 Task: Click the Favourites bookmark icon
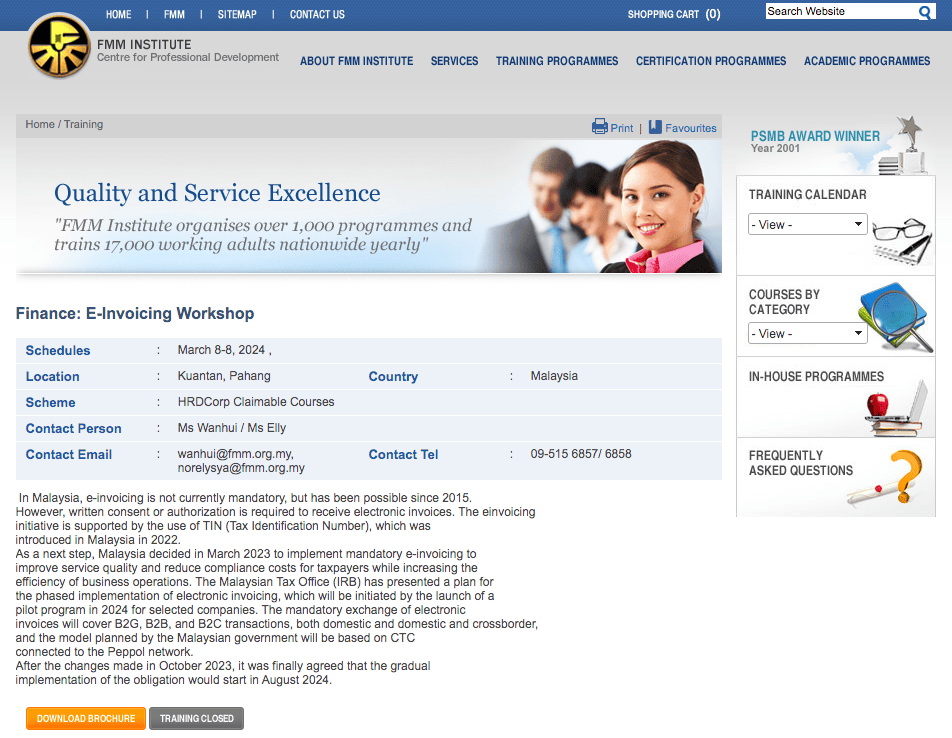655,127
